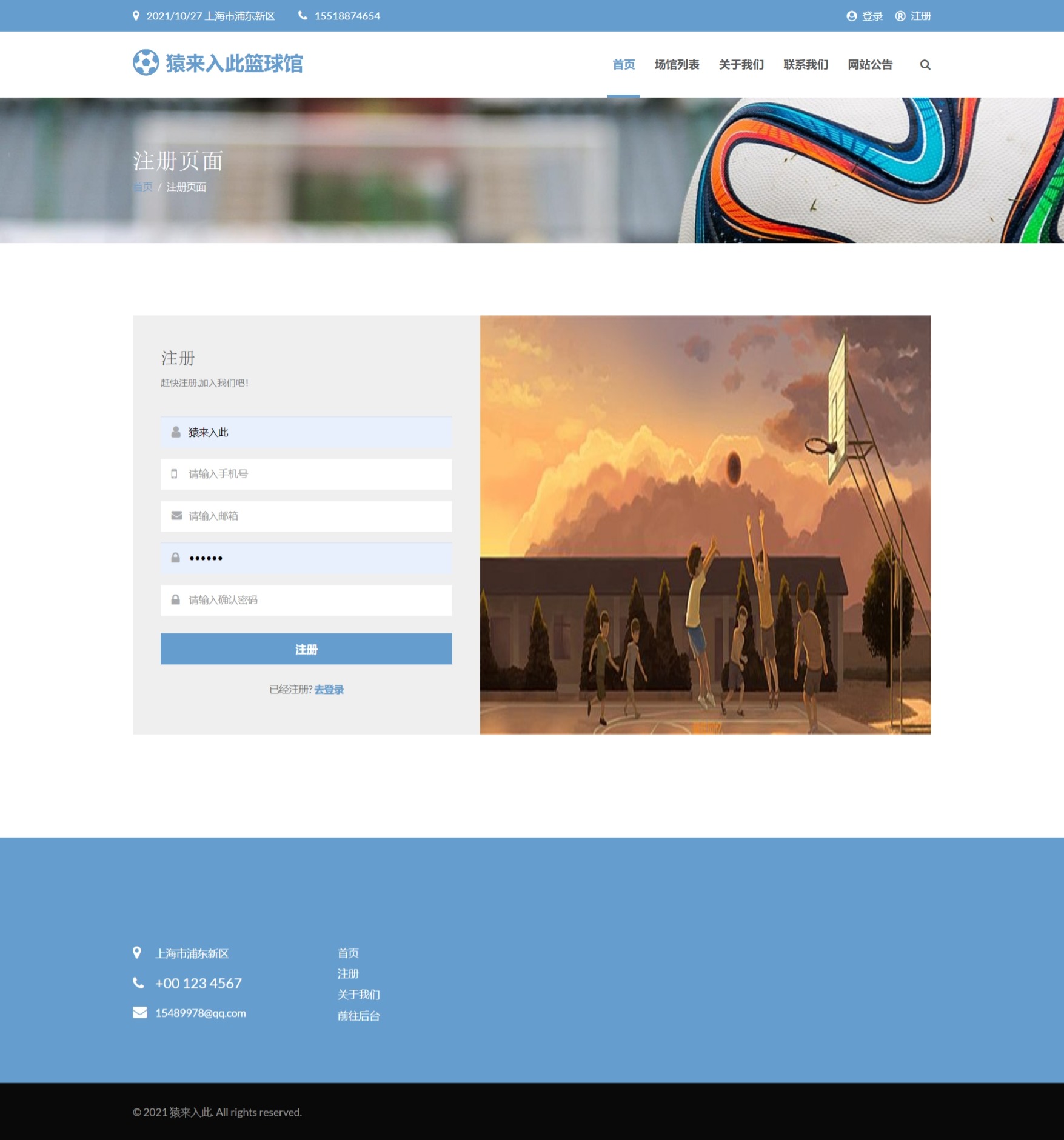Open the 首页 navigation tab

tap(623, 65)
